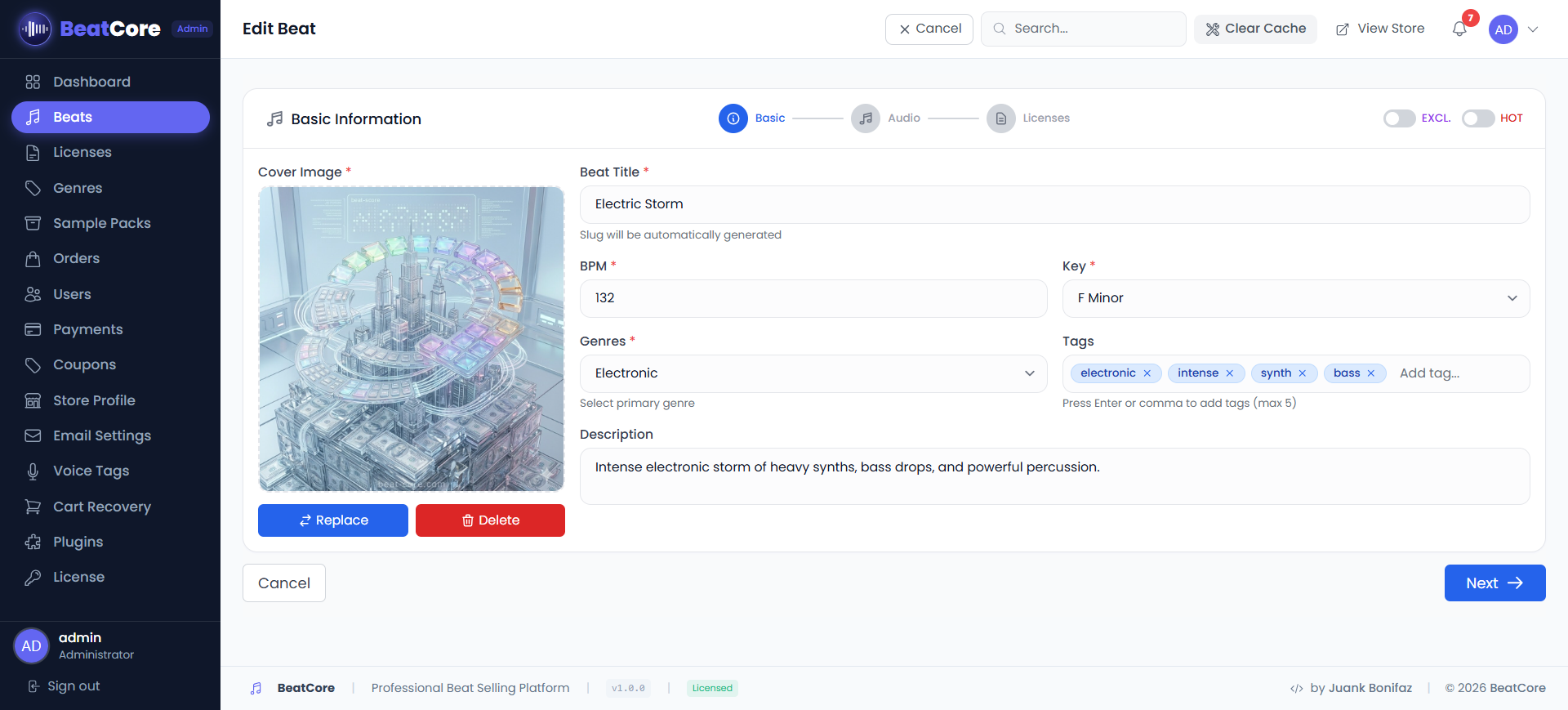The height and width of the screenshot is (710, 1568).
Task: Open Voice Tags from the sidebar
Action: tap(91, 471)
